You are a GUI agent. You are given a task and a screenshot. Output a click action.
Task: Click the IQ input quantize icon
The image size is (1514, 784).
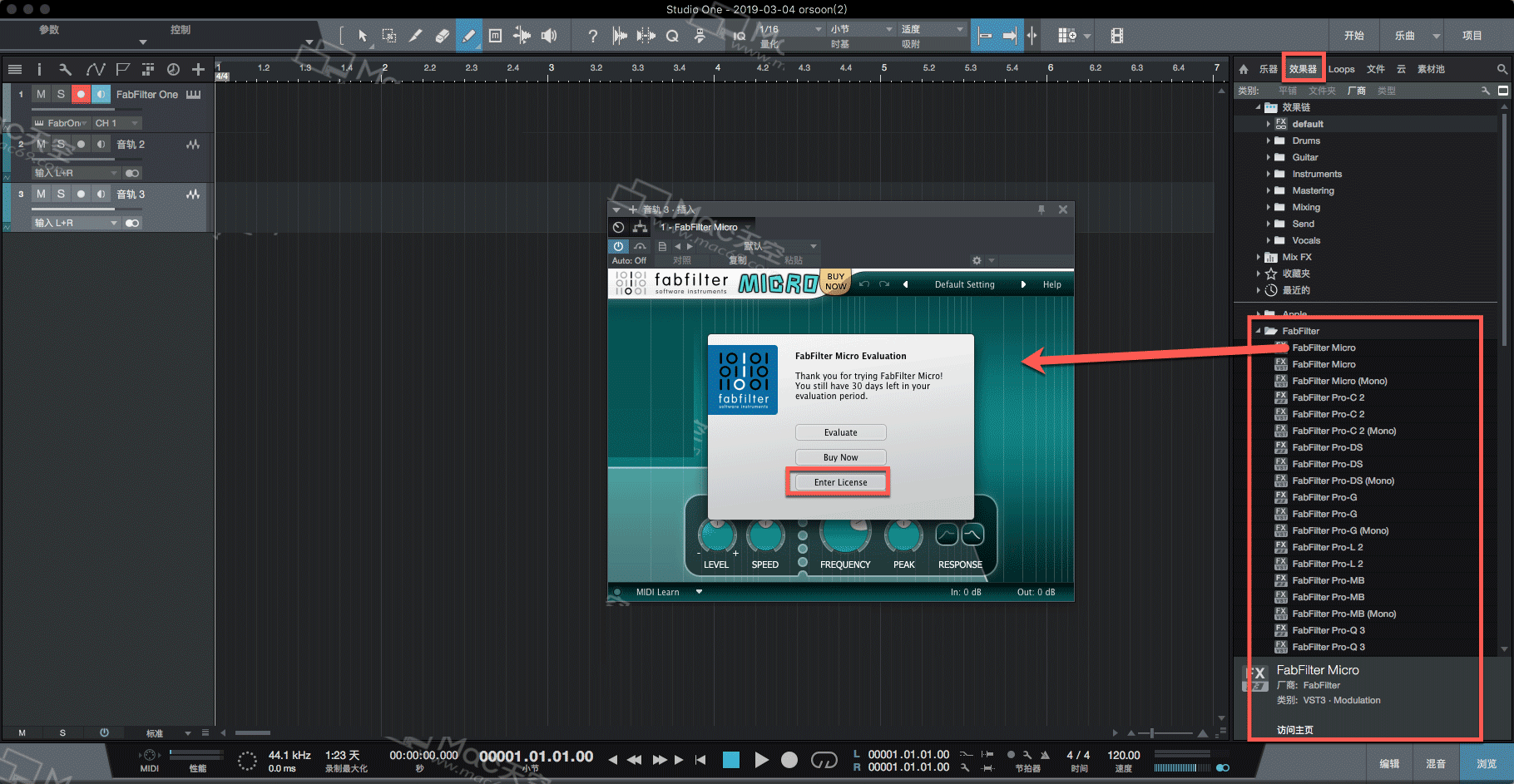coord(739,36)
